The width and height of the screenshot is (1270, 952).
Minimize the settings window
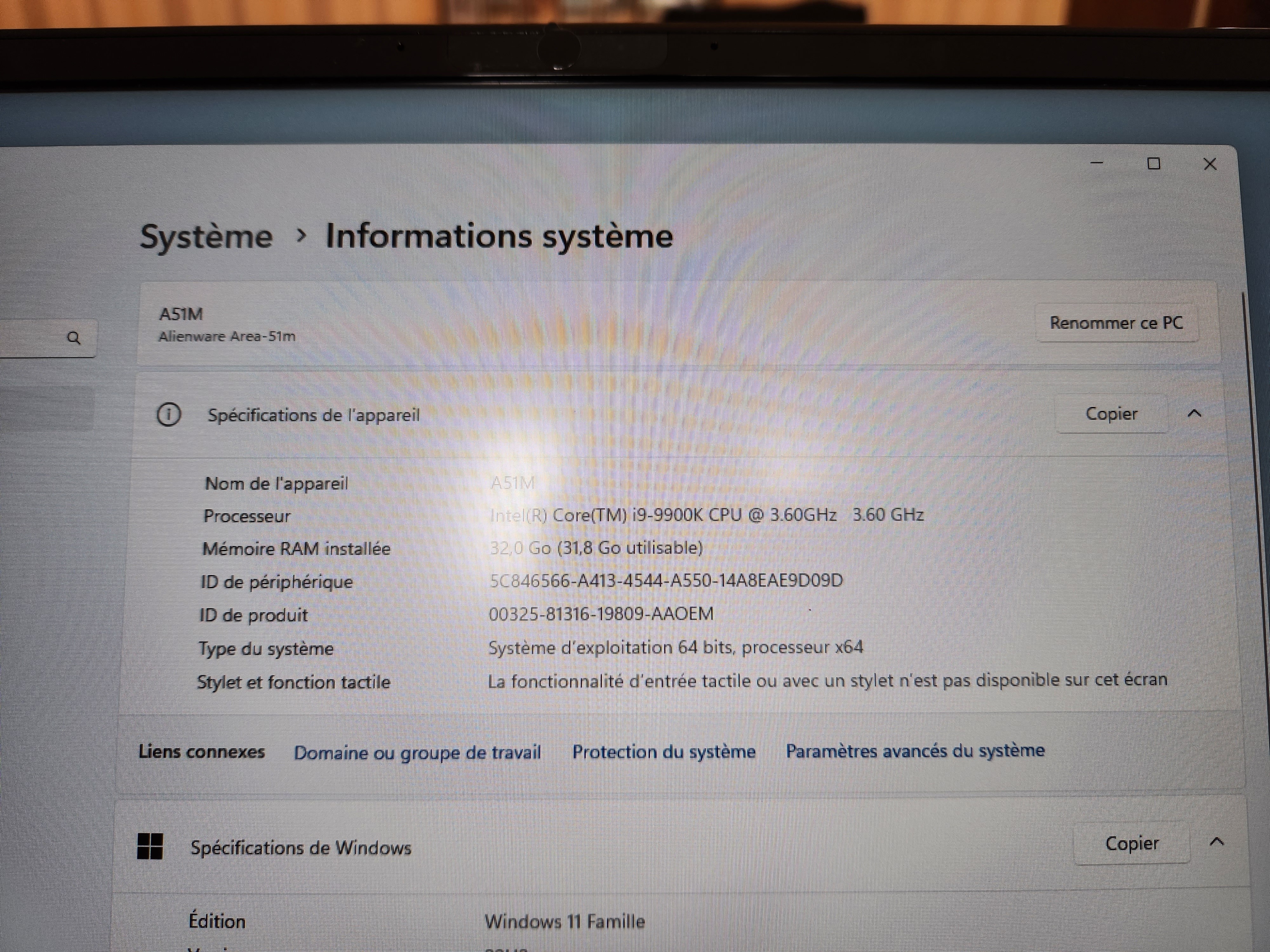[1097, 163]
